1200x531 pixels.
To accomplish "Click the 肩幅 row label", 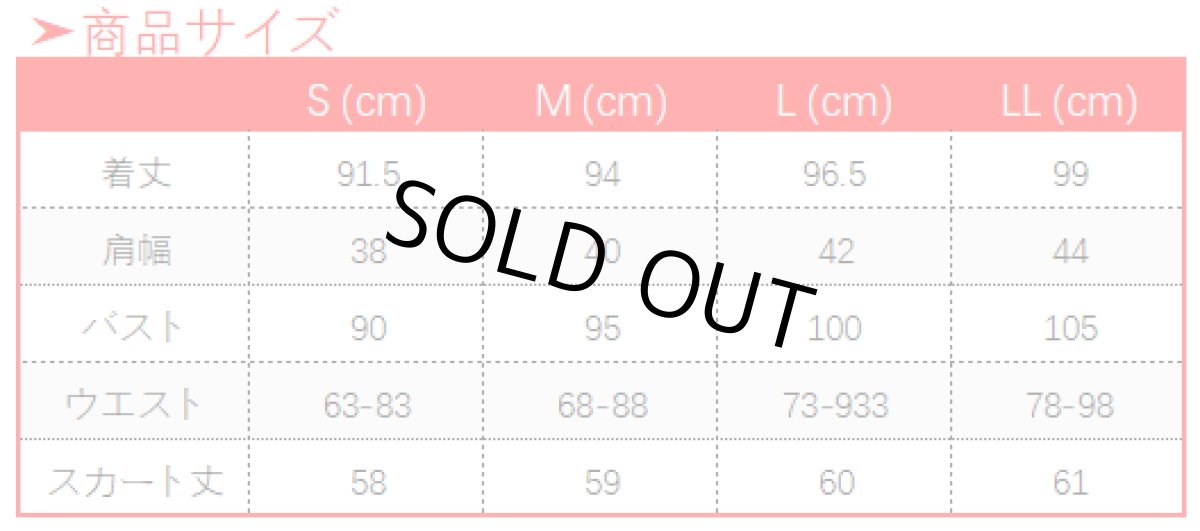I will pyautogui.click(x=135, y=250).
